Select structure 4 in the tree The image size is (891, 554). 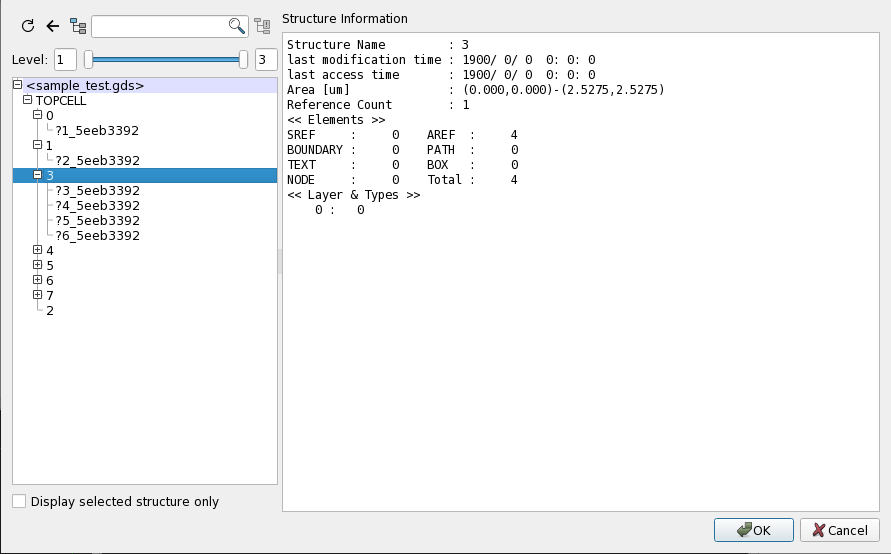[50, 251]
